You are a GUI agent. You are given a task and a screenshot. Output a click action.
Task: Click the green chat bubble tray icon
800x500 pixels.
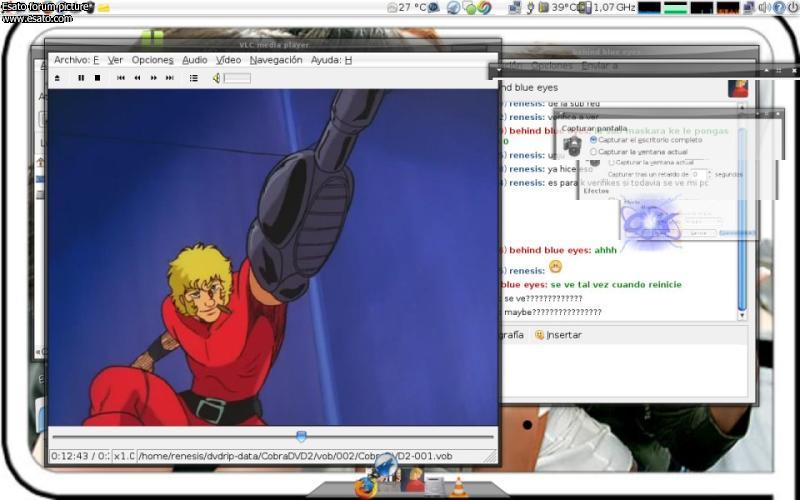[470, 8]
